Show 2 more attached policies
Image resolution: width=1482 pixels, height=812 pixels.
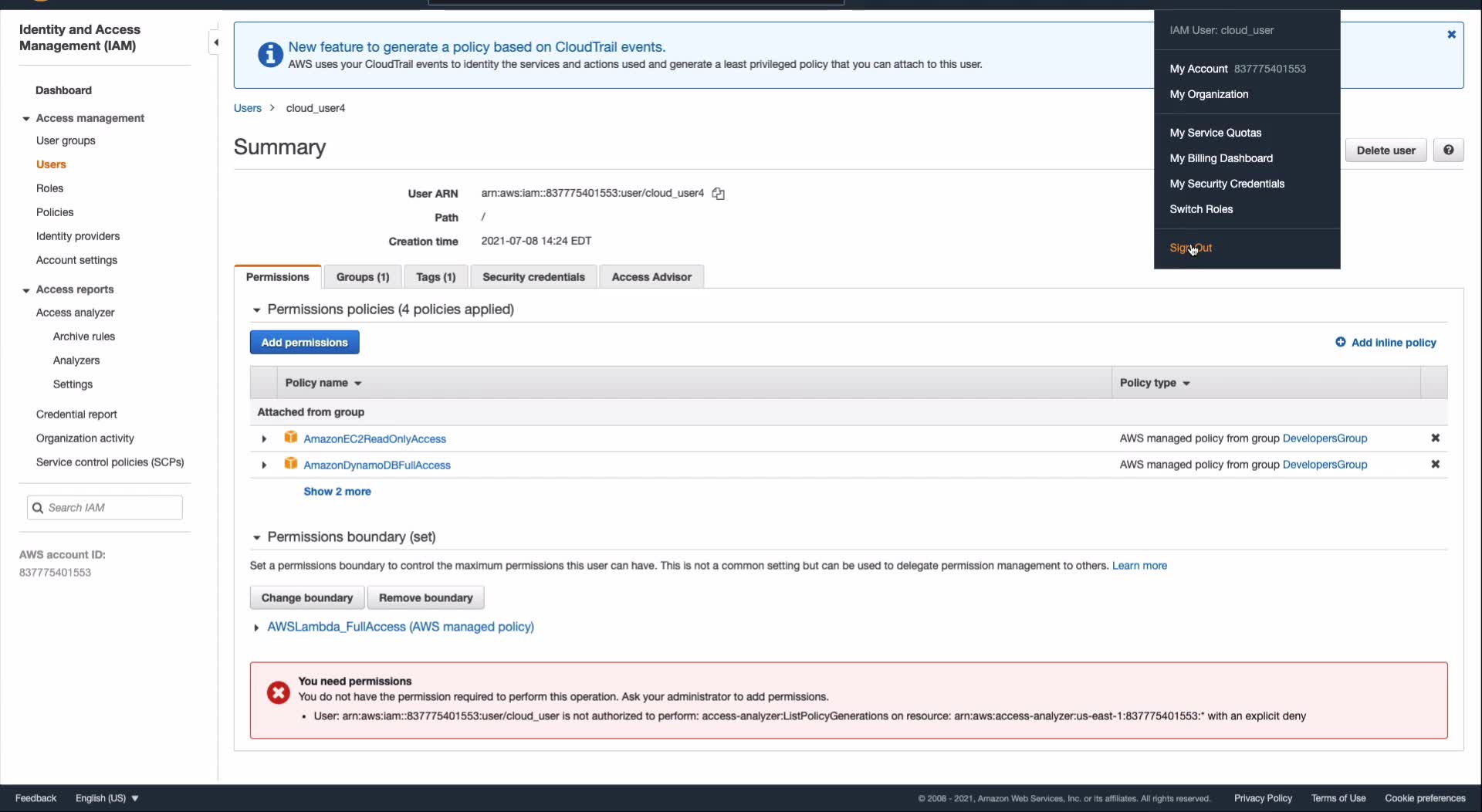point(337,492)
